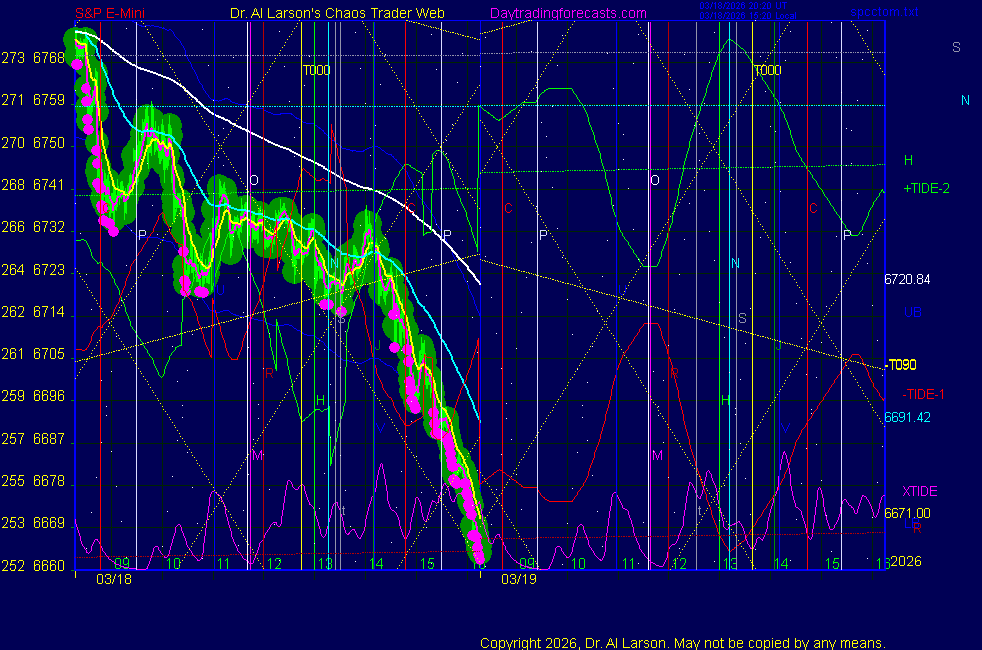
Task: Select the -TIDE-1 legend label
Action: [x=923, y=394]
